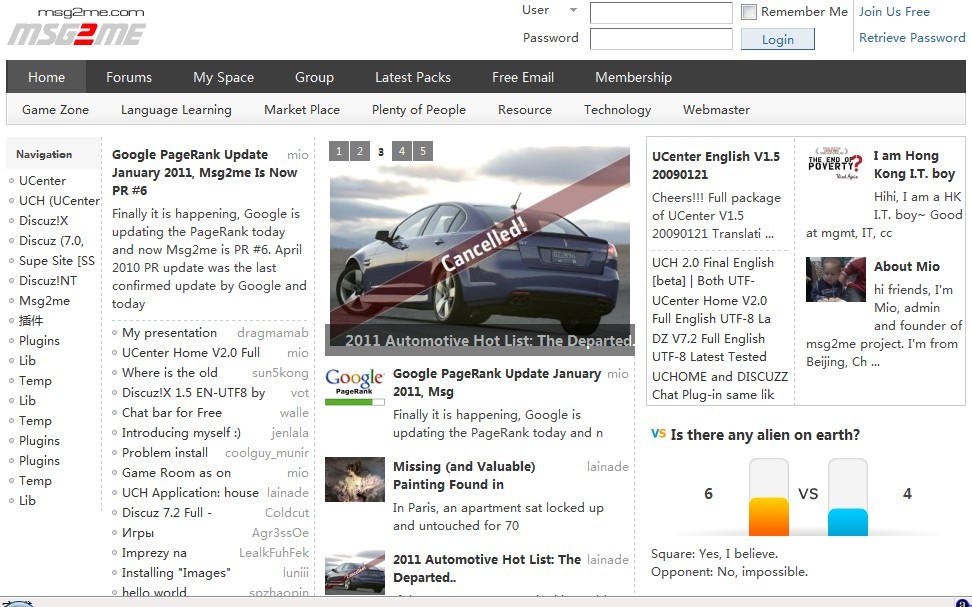
Task: Open the Missing (and Valuable) Painting article title
Action: tap(464, 476)
